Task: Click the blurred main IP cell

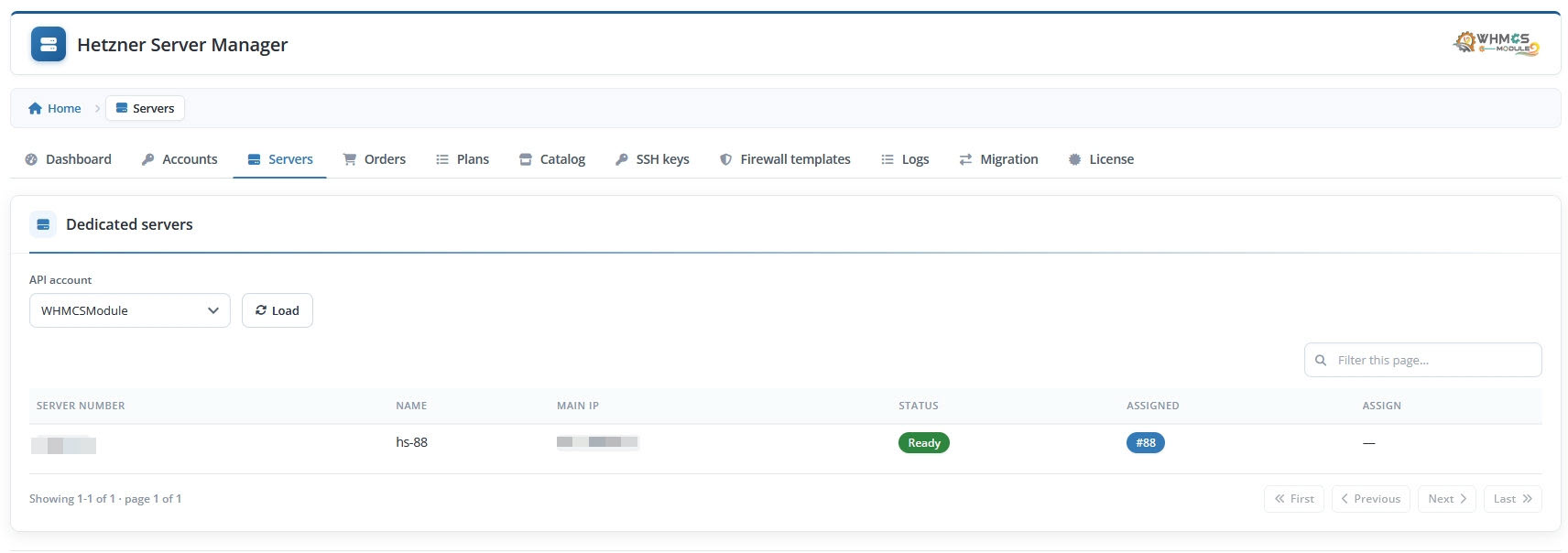Action: (598, 442)
